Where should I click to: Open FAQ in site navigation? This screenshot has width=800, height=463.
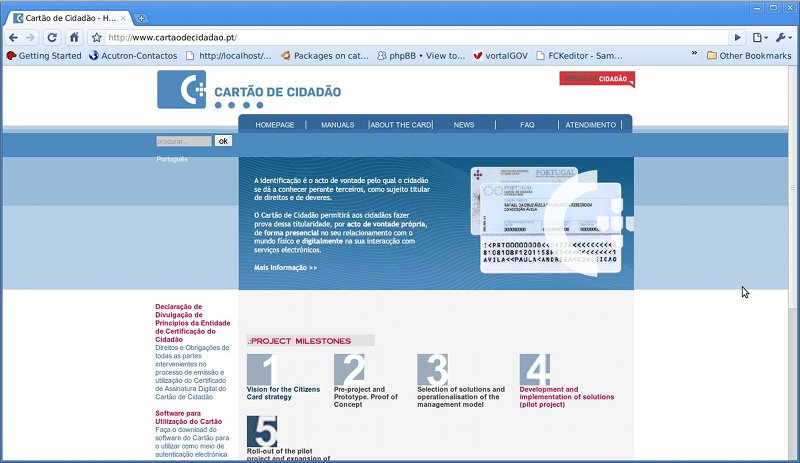point(527,125)
